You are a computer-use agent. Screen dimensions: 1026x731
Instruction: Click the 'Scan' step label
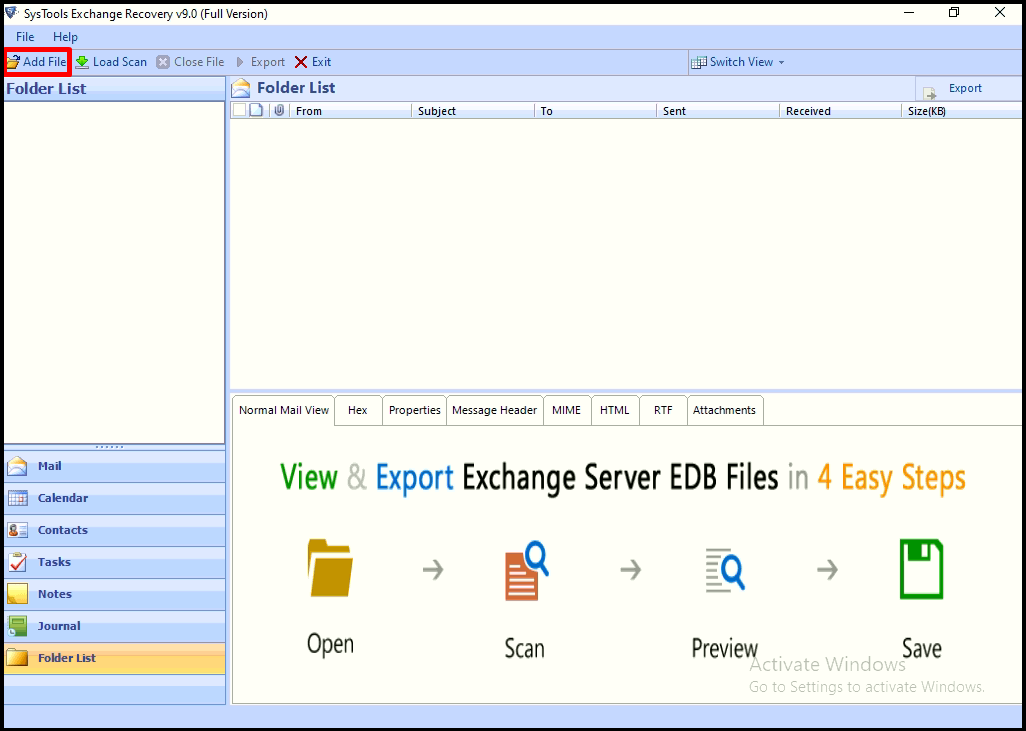click(x=525, y=649)
